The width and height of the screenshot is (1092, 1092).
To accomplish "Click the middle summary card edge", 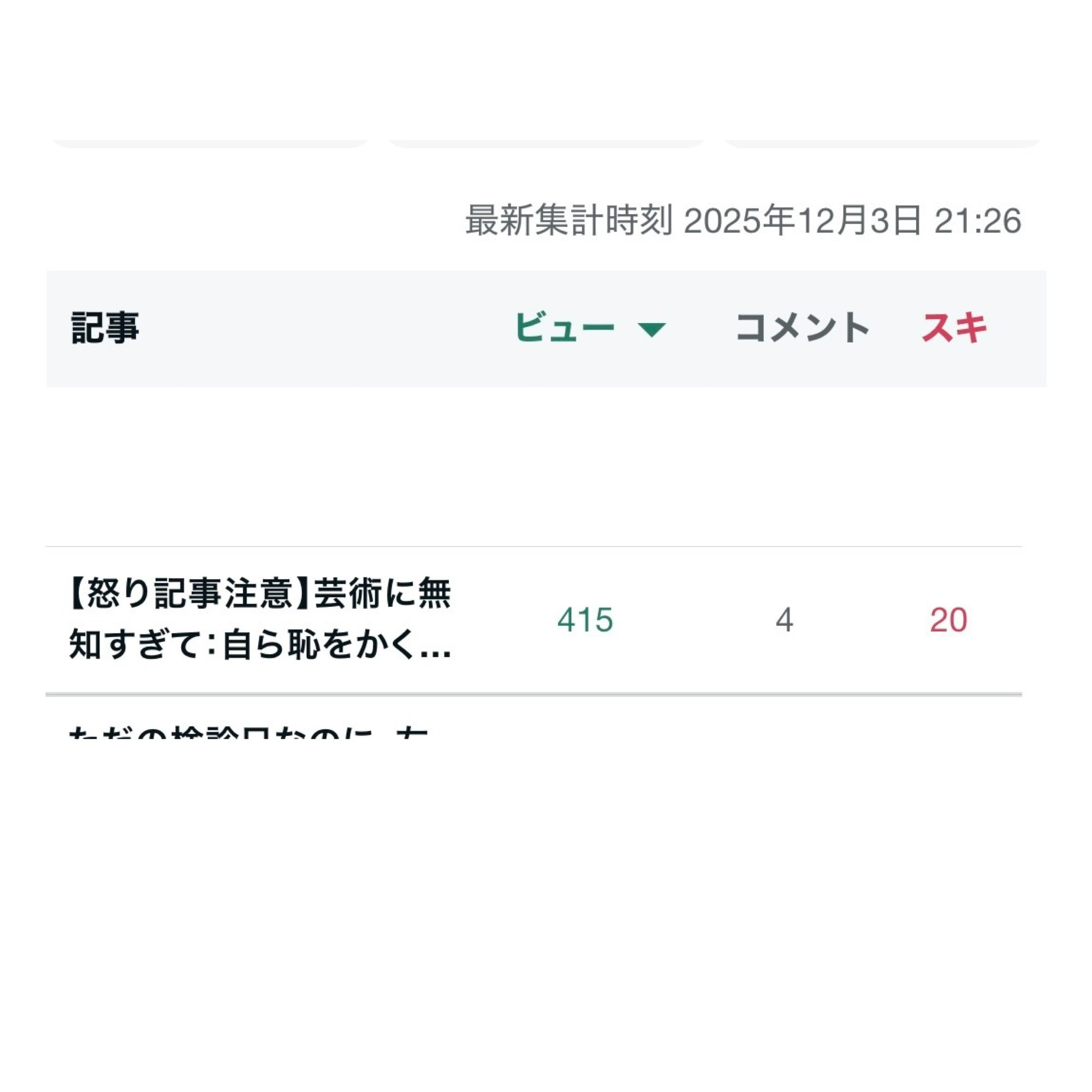I will (546, 144).
